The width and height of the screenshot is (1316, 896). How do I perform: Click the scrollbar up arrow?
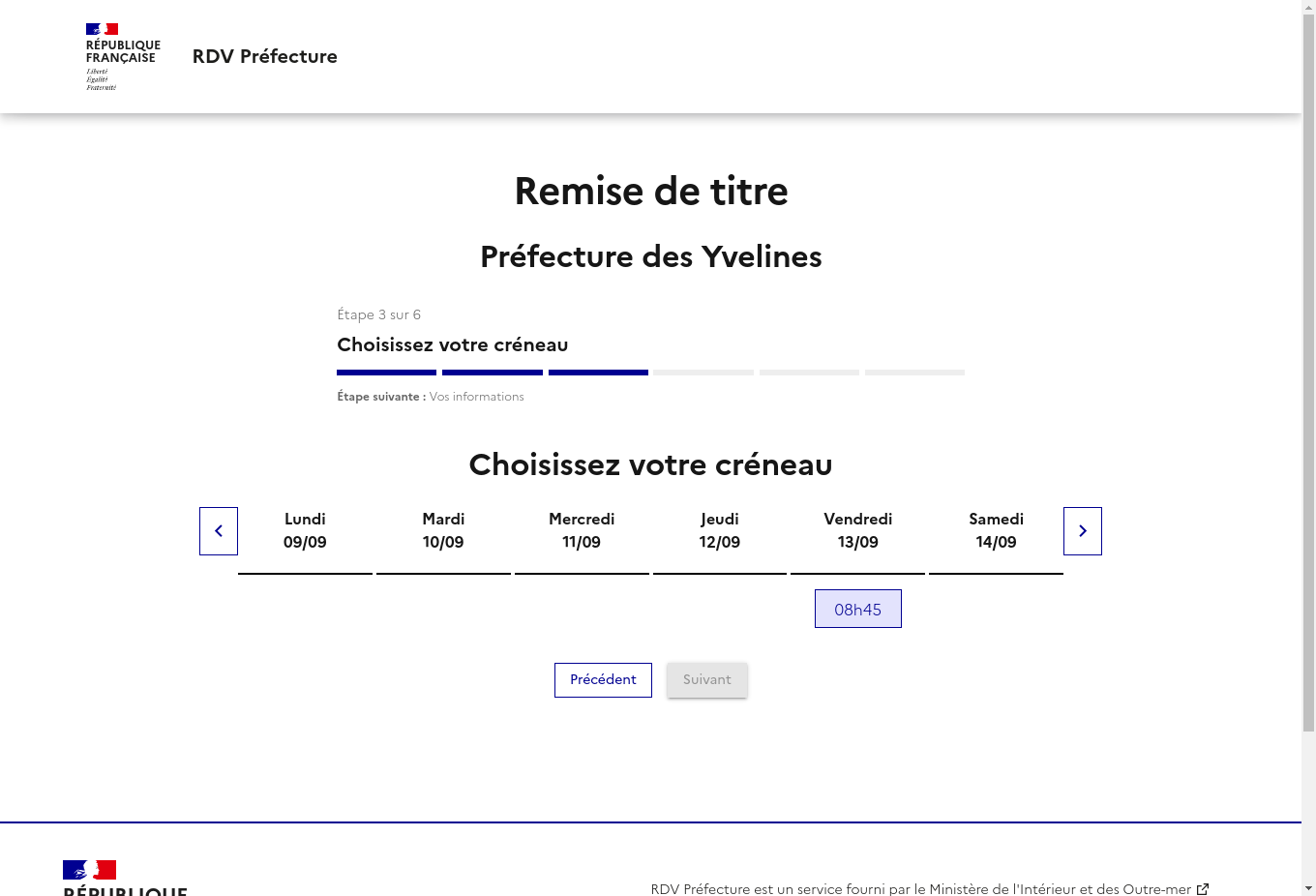click(1308, 7)
